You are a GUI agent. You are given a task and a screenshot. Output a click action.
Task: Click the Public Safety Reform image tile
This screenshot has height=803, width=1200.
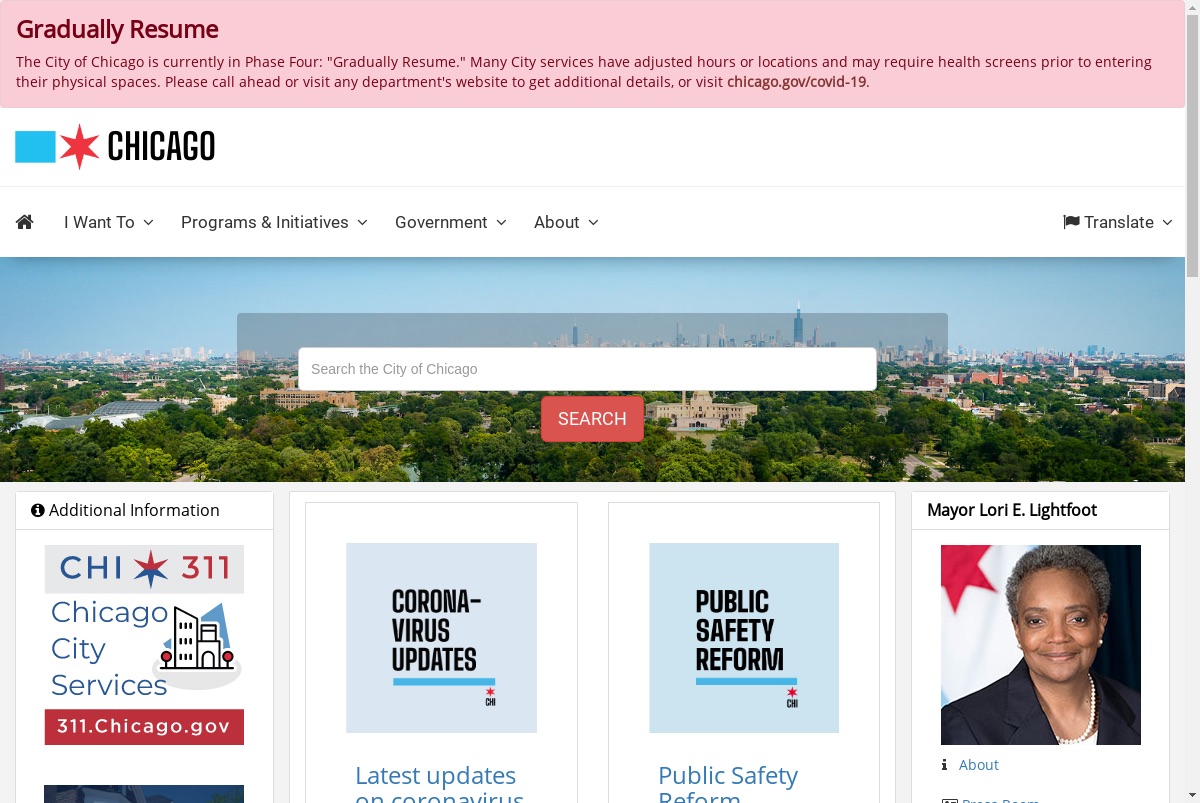(744, 638)
